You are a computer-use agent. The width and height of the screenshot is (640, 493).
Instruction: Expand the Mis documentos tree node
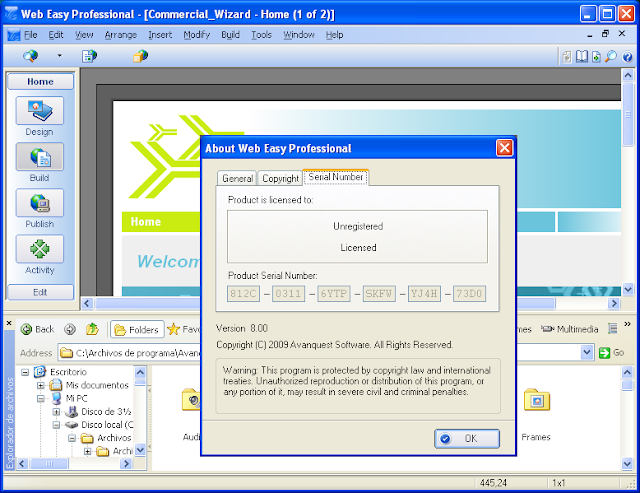(41, 385)
